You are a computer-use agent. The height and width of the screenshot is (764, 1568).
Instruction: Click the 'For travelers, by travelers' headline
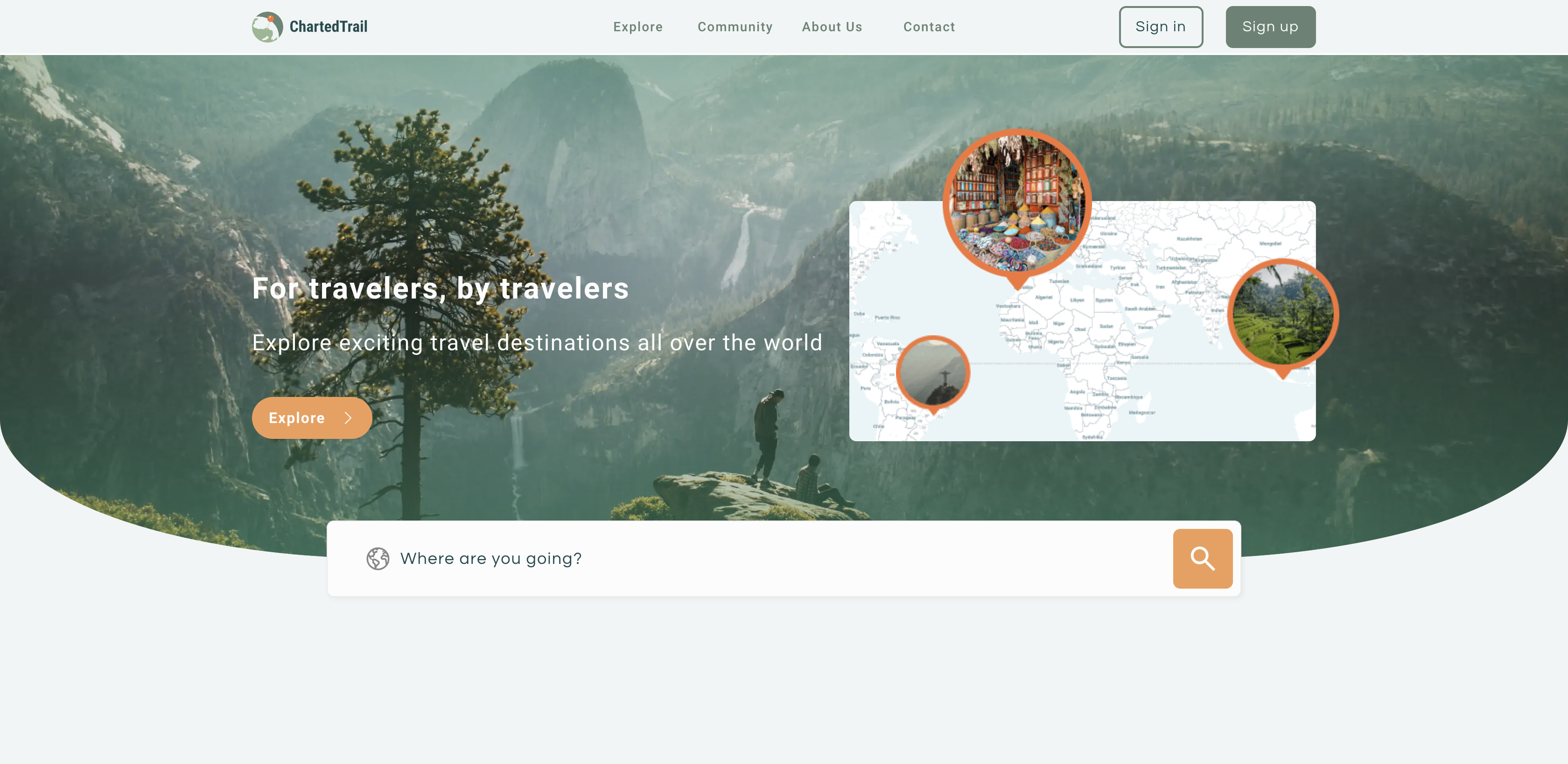click(440, 288)
